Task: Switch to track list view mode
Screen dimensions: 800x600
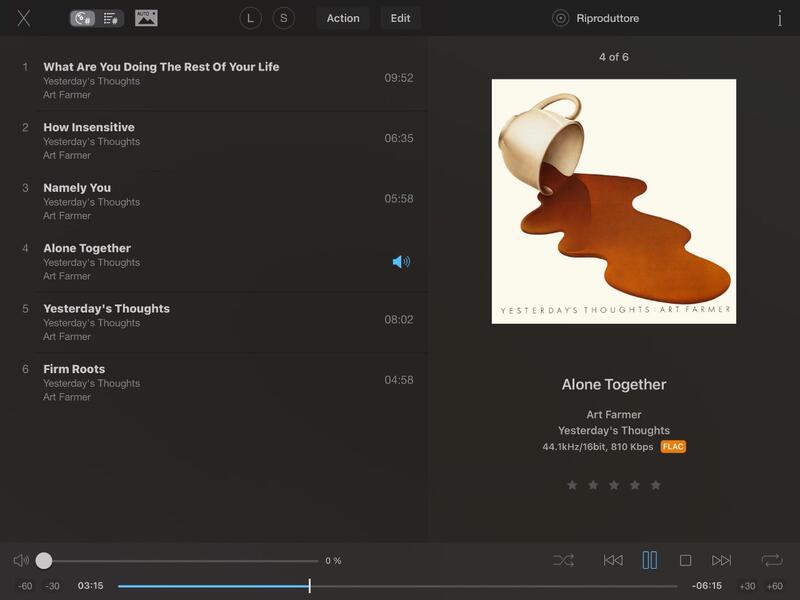Action: click(111, 18)
